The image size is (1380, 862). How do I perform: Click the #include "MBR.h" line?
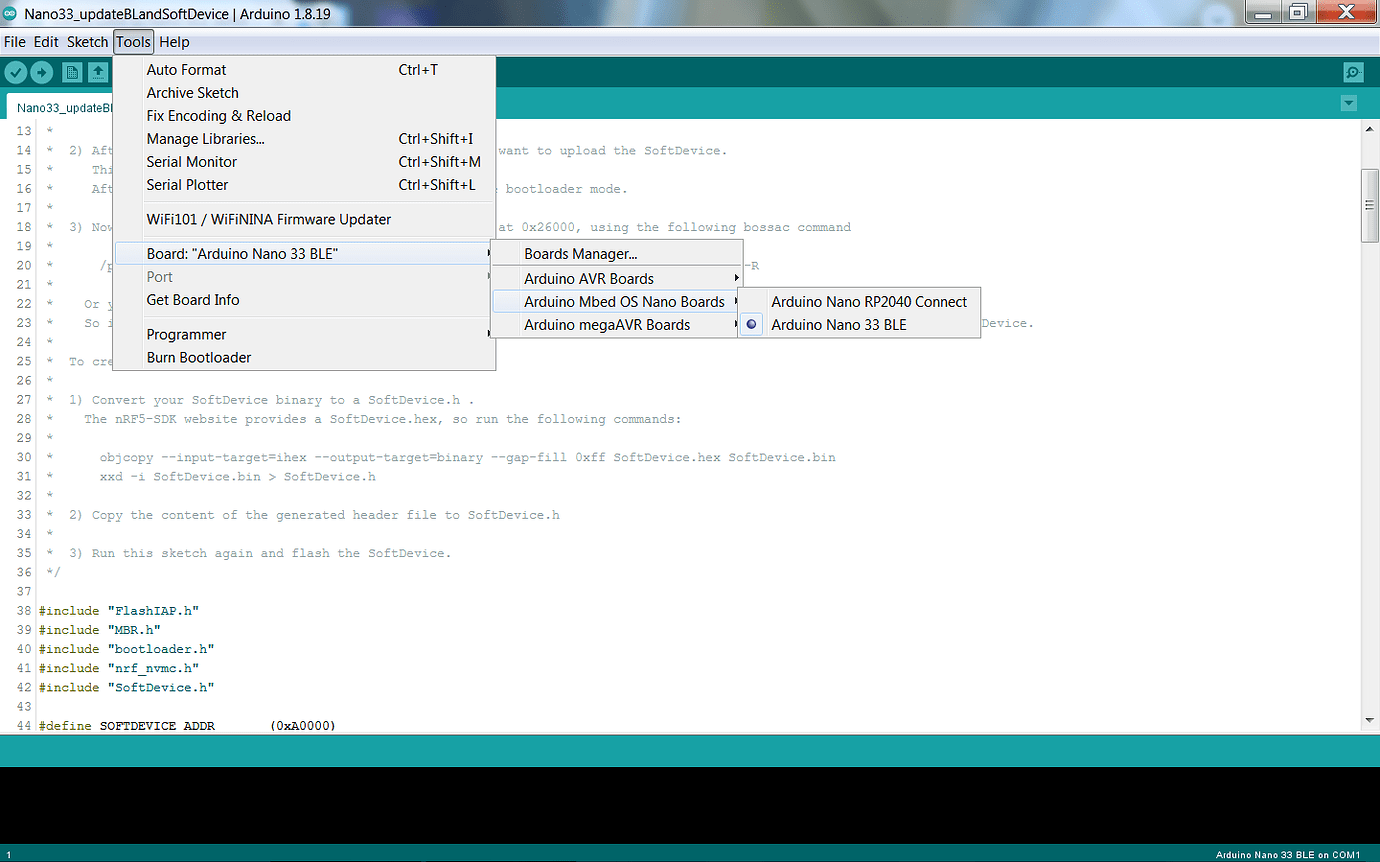[x=100, y=630]
